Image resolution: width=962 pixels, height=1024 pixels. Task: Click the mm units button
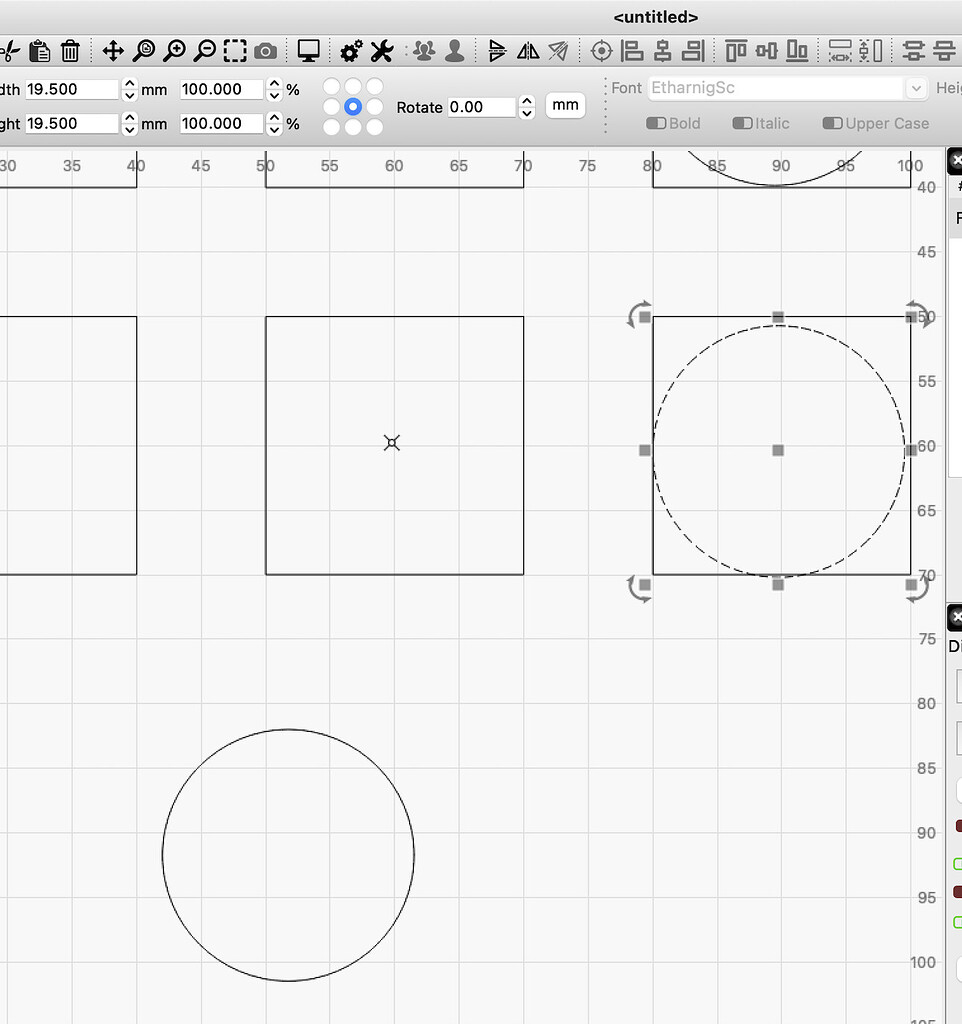click(565, 106)
